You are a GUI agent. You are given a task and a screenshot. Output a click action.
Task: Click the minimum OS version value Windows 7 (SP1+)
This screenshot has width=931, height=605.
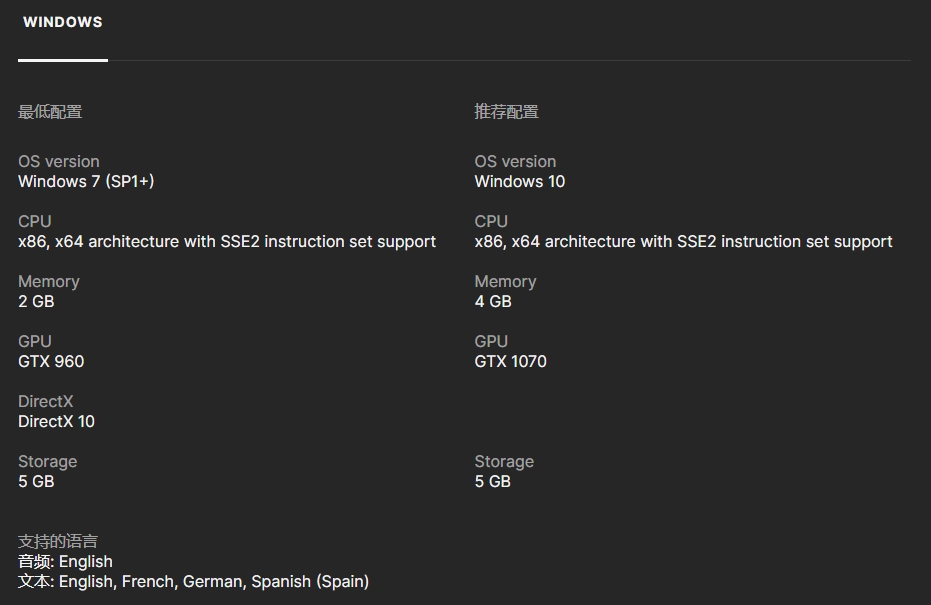pos(86,181)
